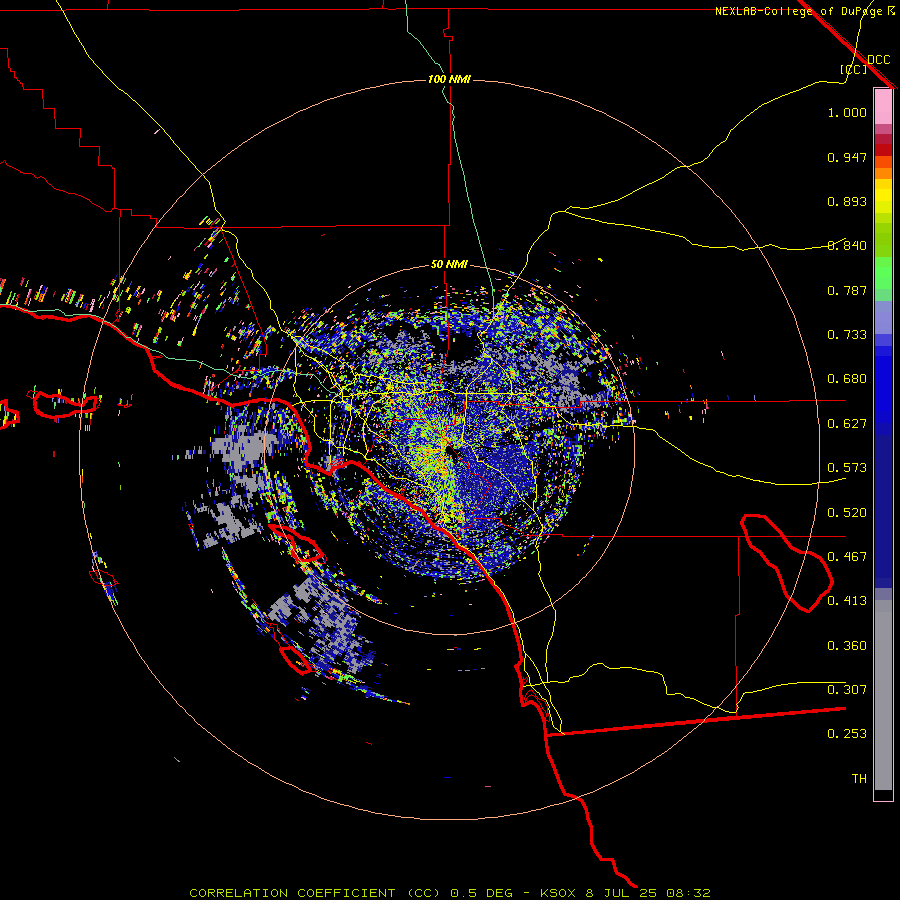The image size is (900, 900).
Task: Pick the light blue-violet color bar segment
Action: click(883, 318)
